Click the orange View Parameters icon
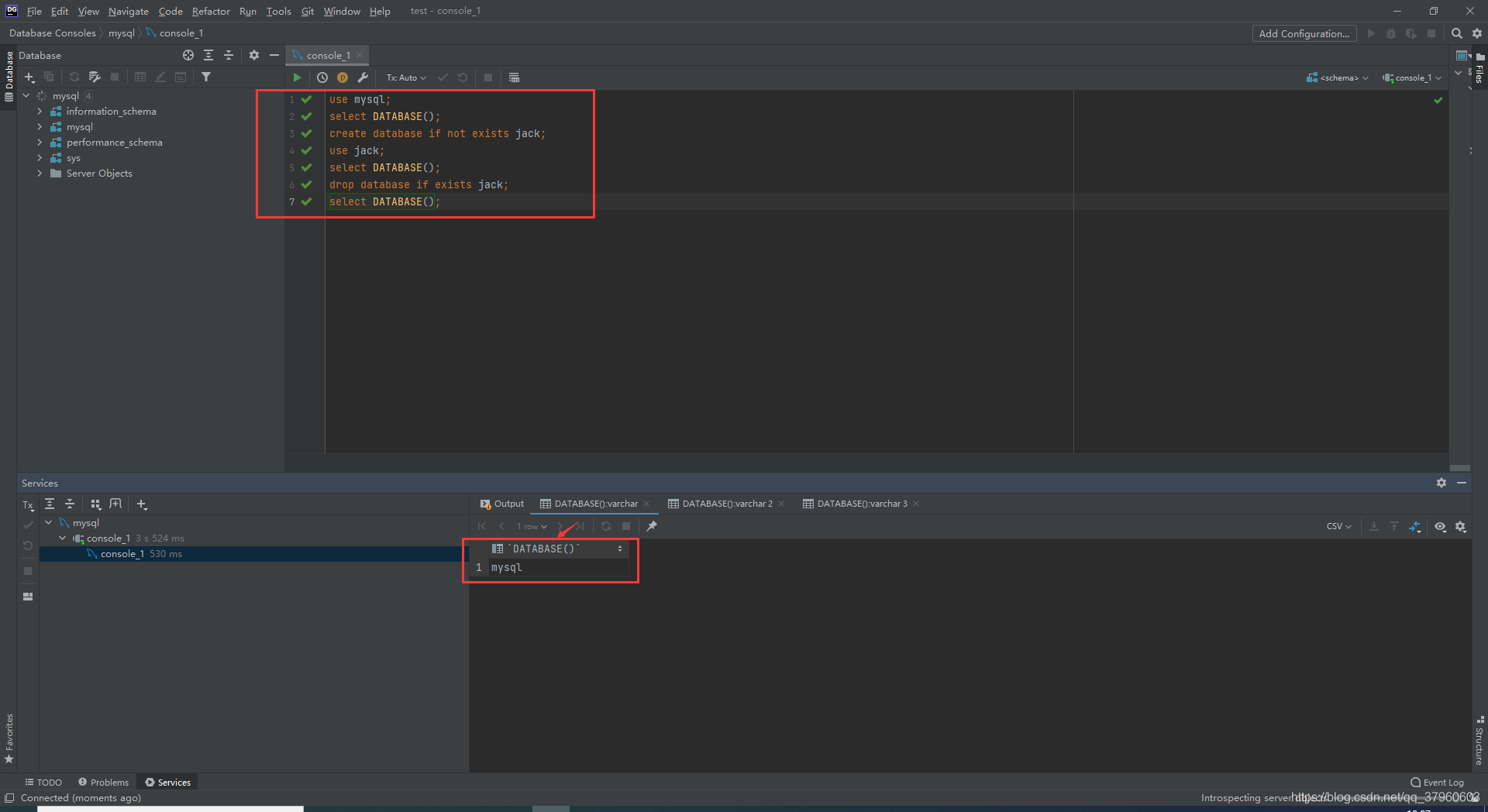The width and height of the screenshot is (1488, 812). tap(343, 77)
